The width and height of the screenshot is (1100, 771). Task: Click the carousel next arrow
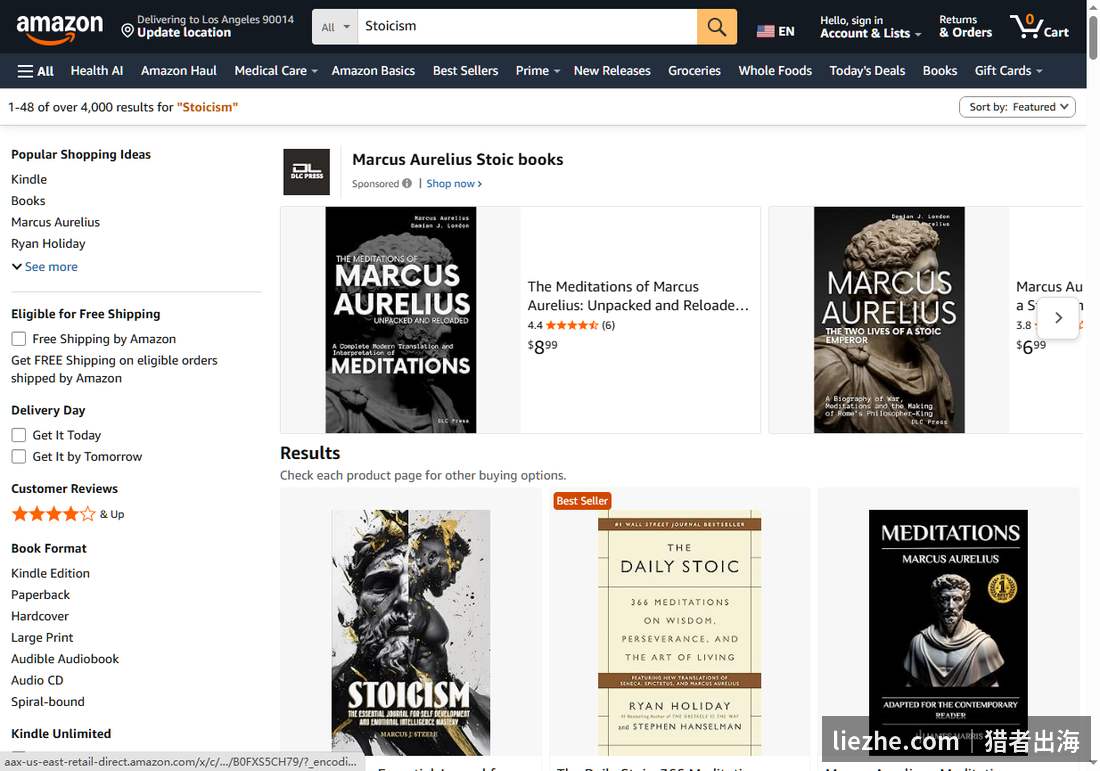coord(1058,318)
